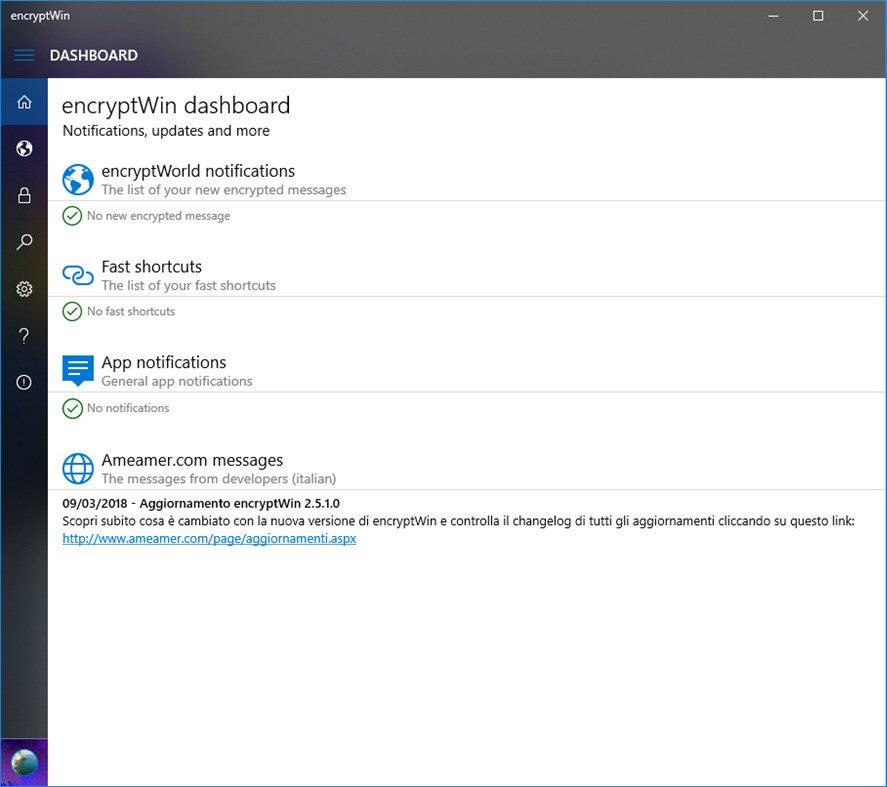Go to the Home dashboard icon
Image resolution: width=887 pixels, height=787 pixels.
(24, 102)
